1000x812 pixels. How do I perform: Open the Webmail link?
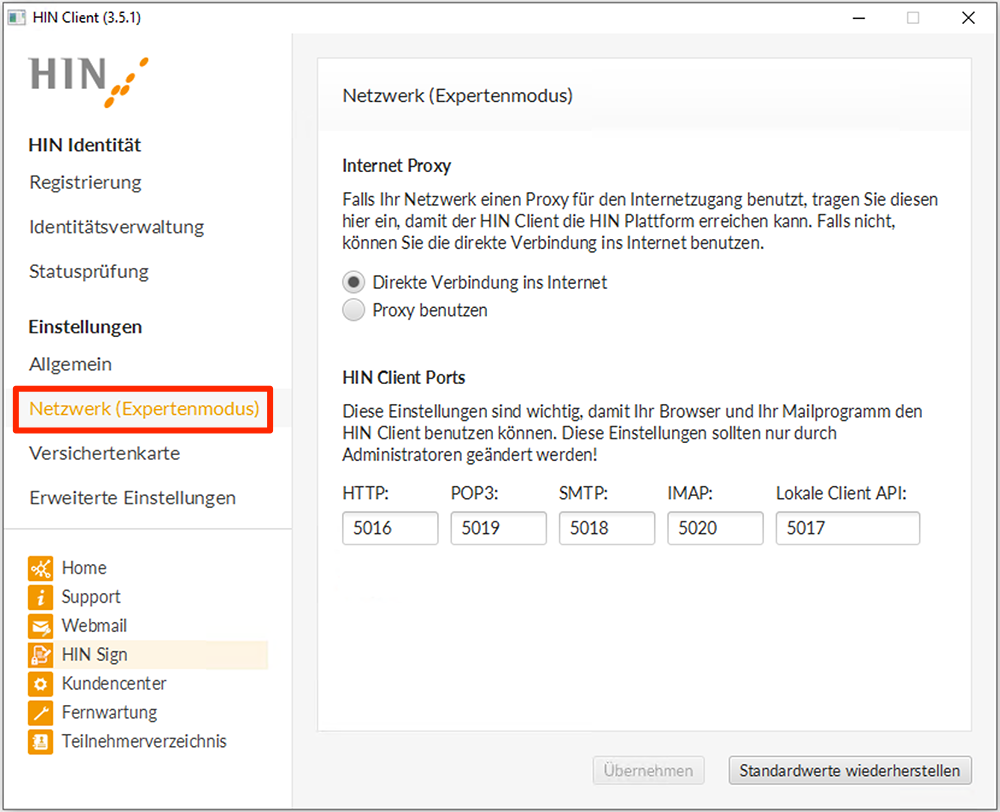click(94, 626)
